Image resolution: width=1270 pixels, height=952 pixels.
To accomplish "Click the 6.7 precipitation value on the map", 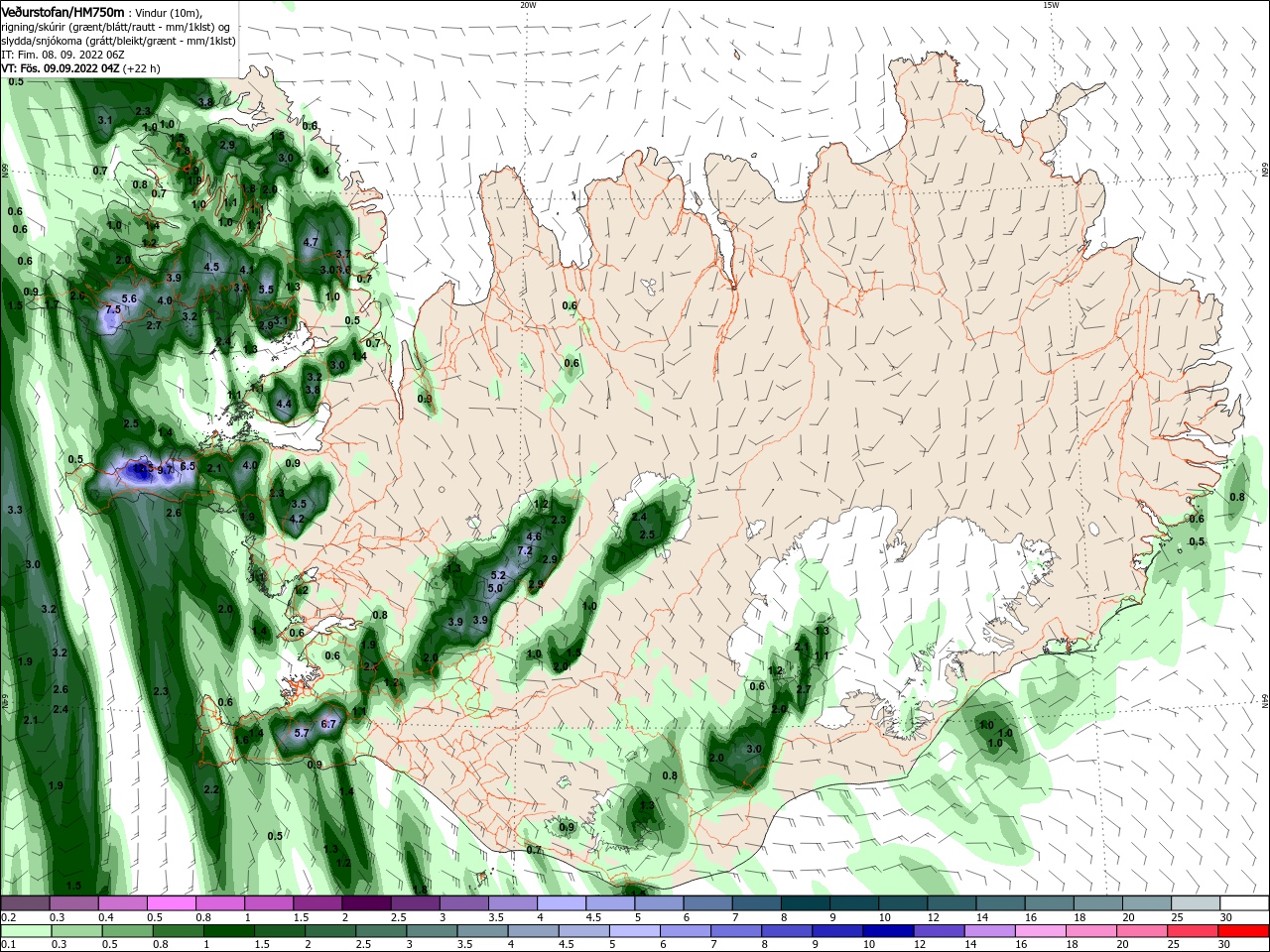I will click(x=329, y=724).
